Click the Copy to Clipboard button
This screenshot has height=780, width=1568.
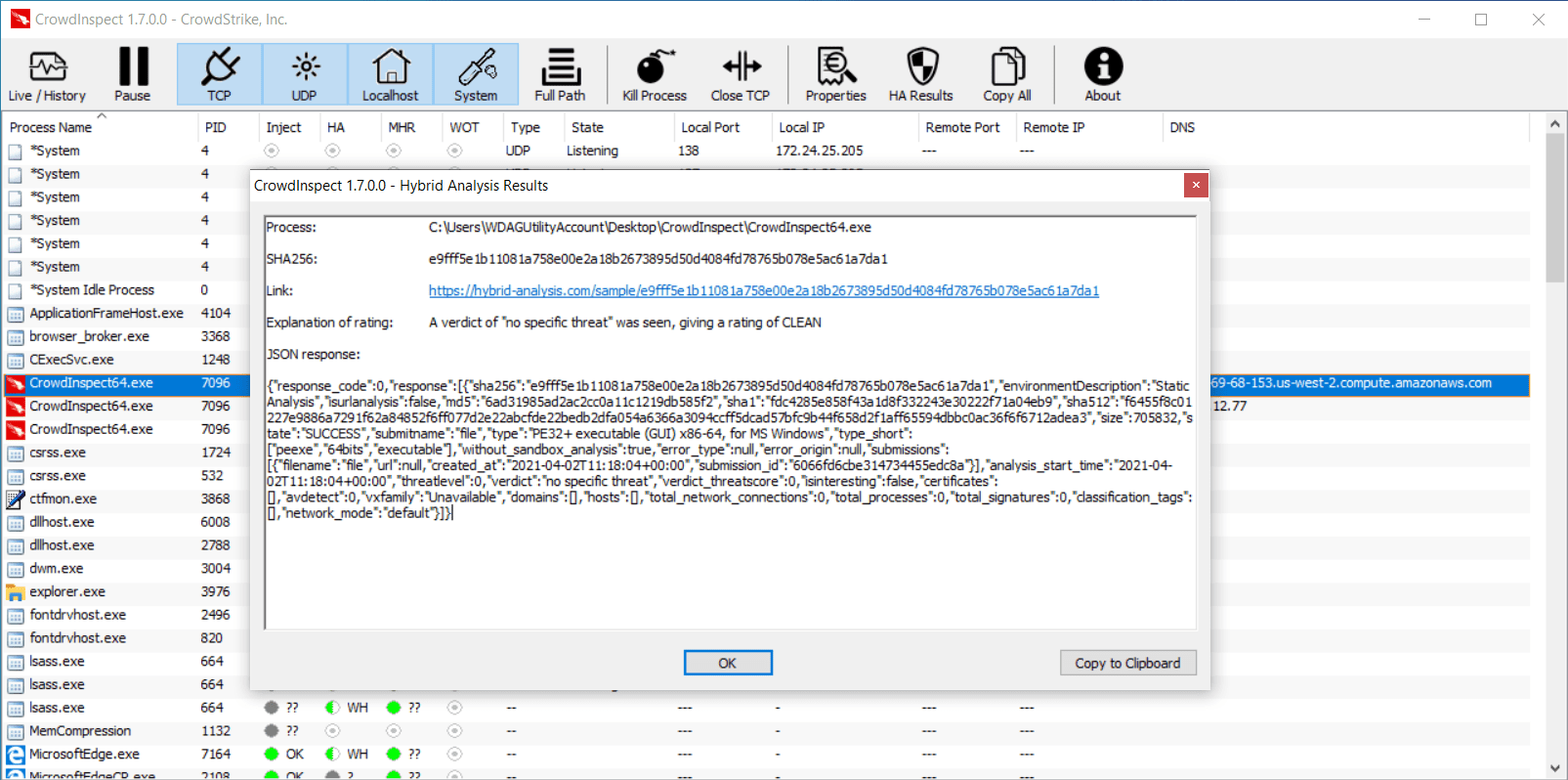click(x=1128, y=663)
